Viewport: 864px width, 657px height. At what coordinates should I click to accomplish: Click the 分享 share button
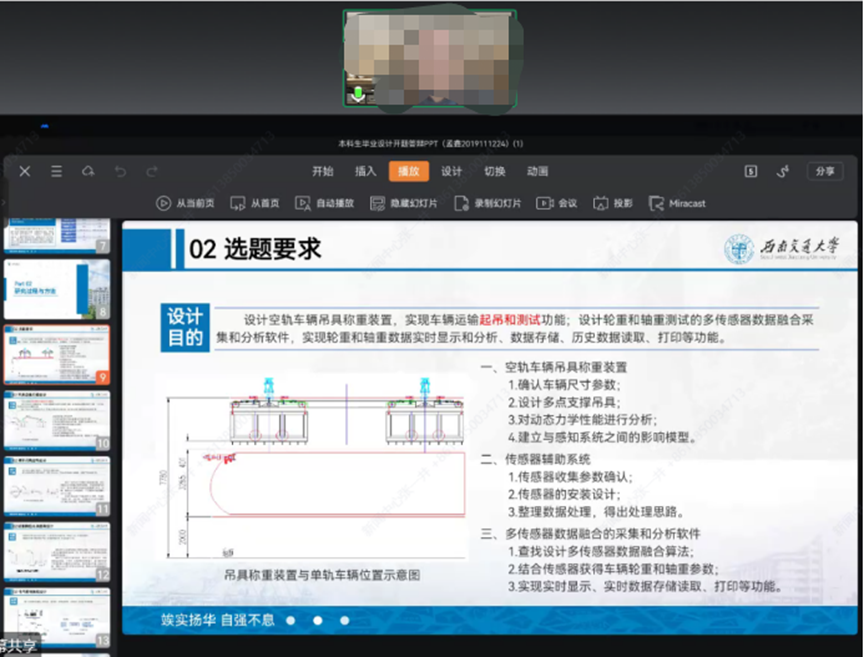pyautogui.click(x=825, y=171)
